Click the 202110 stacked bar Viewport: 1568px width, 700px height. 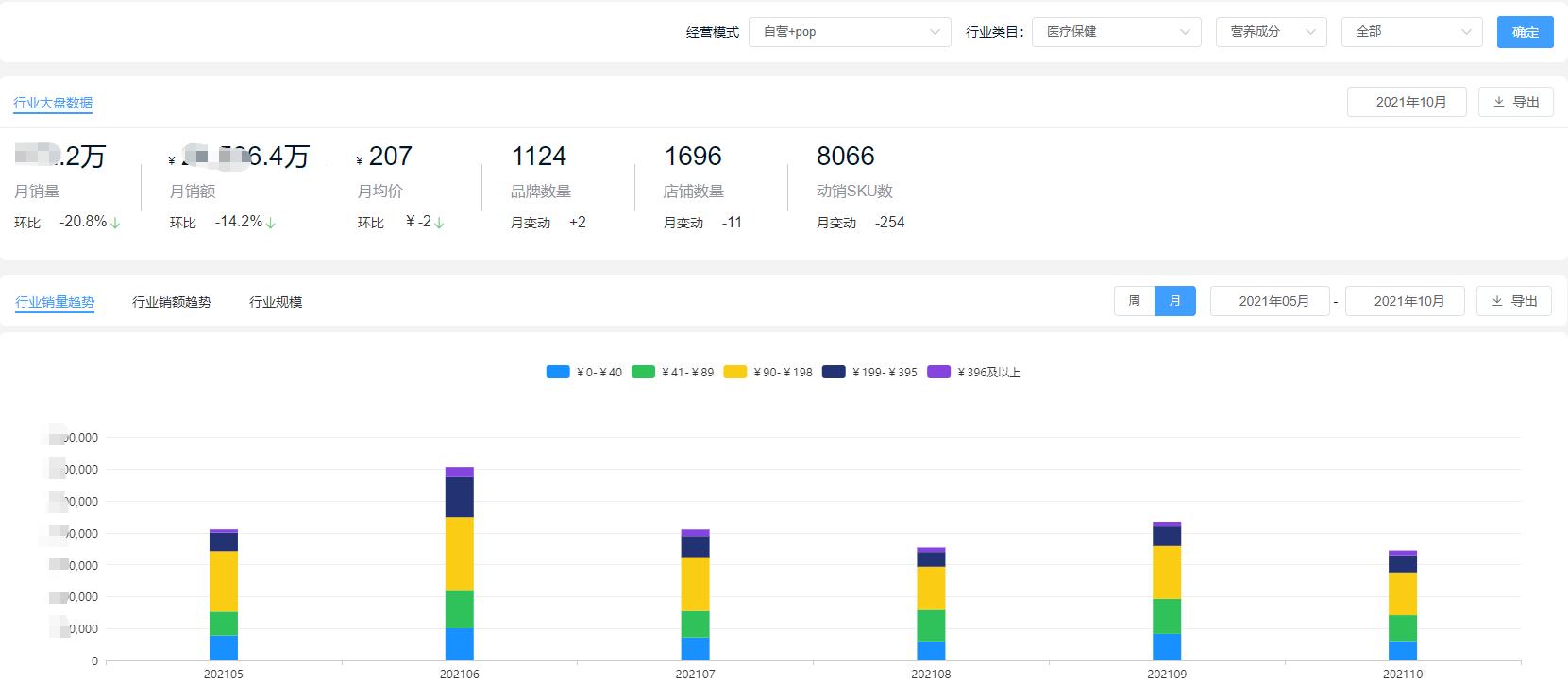[1403, 606]
